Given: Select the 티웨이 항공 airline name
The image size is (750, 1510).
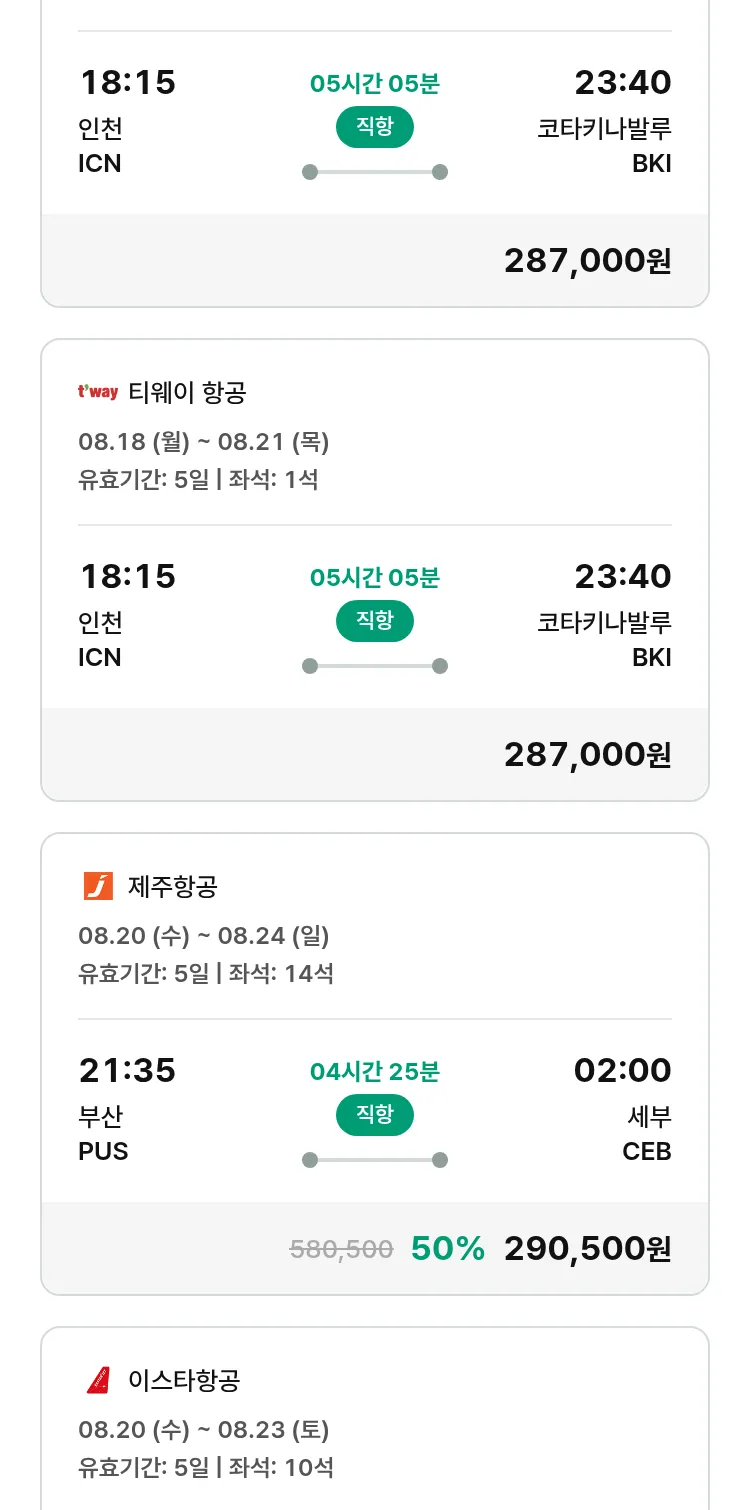Looking at the screenshot, I should 187,392.
